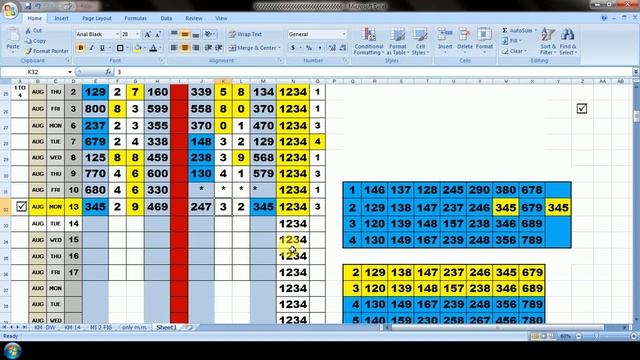Decrease indent in cell

[208, 48]
